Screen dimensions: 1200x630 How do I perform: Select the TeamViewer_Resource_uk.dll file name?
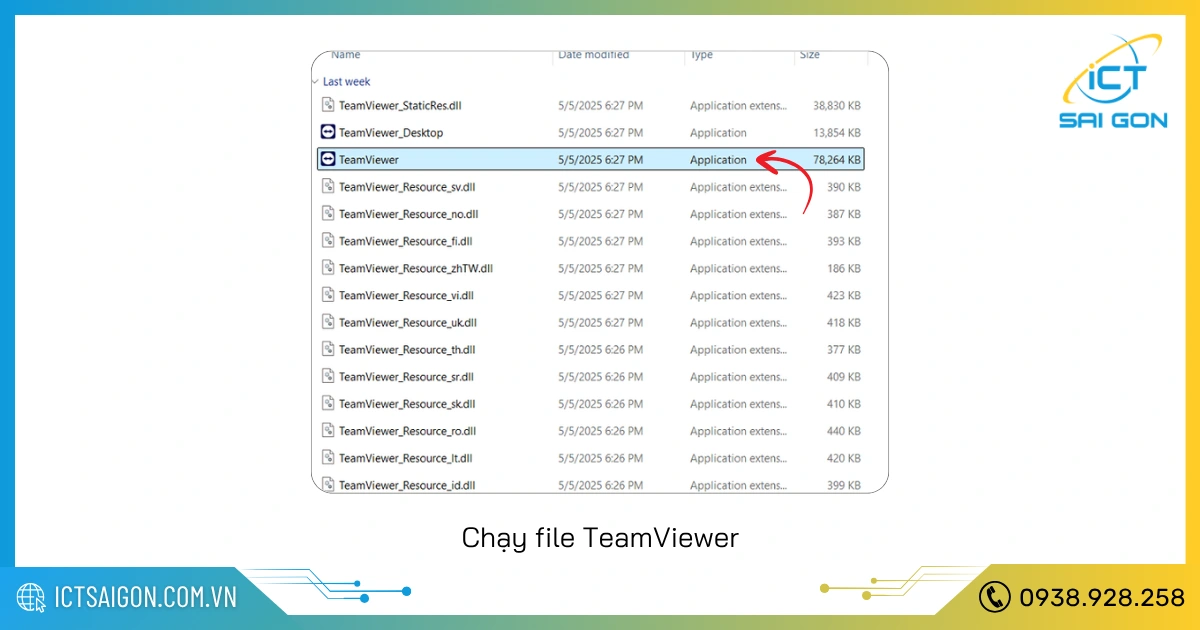(x=408, y=322)
